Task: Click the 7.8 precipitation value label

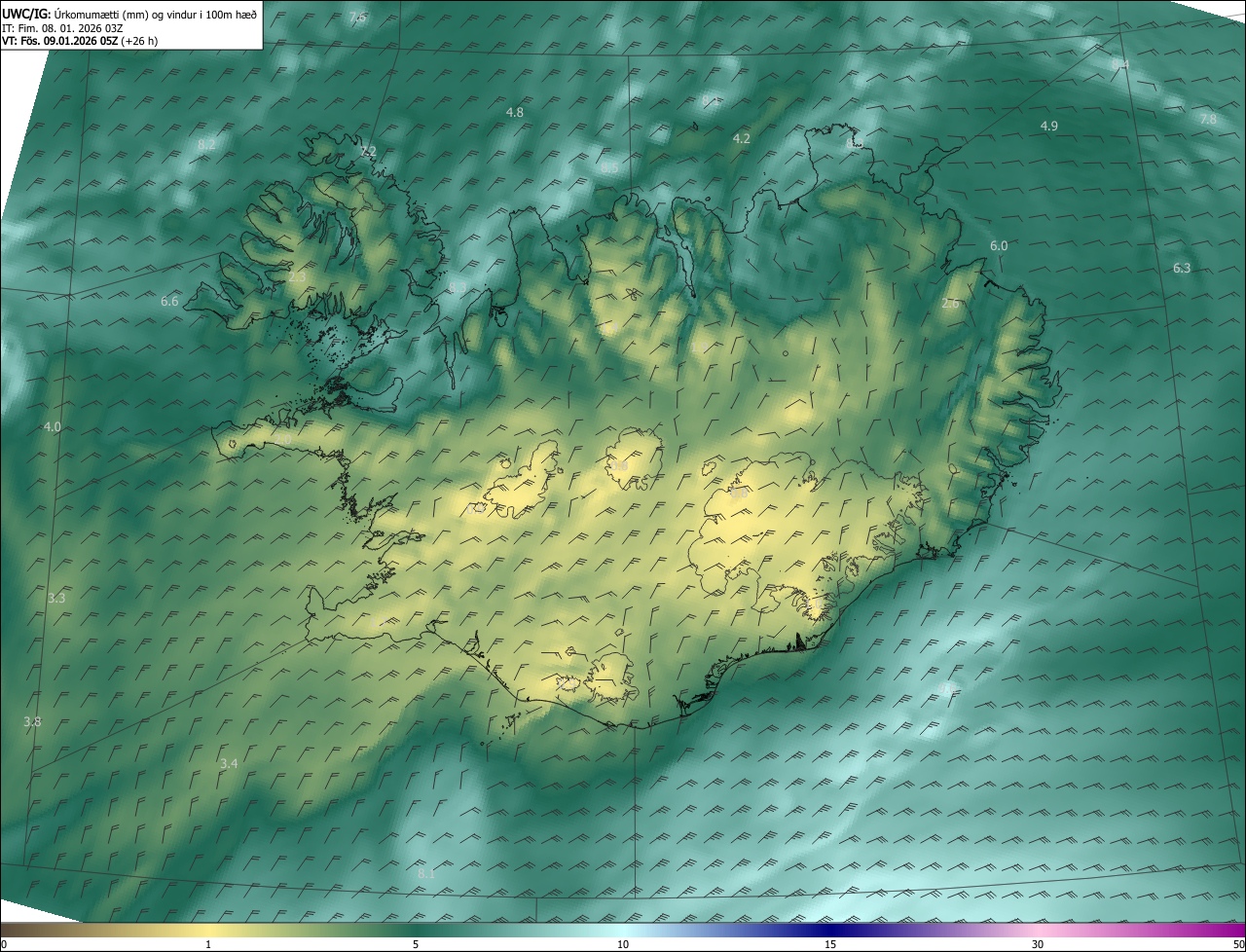Action: [x=1208, y=120]
